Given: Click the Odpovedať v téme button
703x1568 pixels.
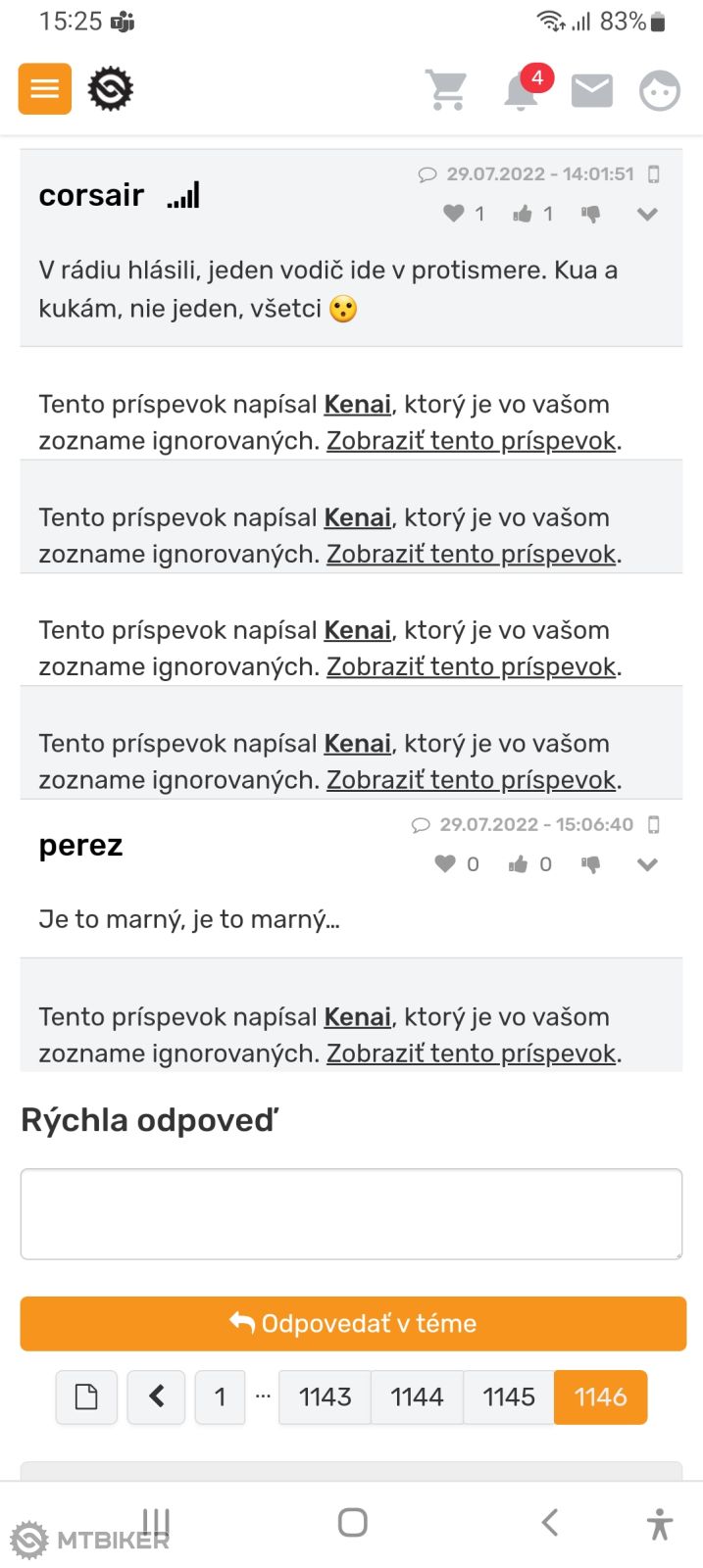Looking at the screenshot, I should (353, 1324).
